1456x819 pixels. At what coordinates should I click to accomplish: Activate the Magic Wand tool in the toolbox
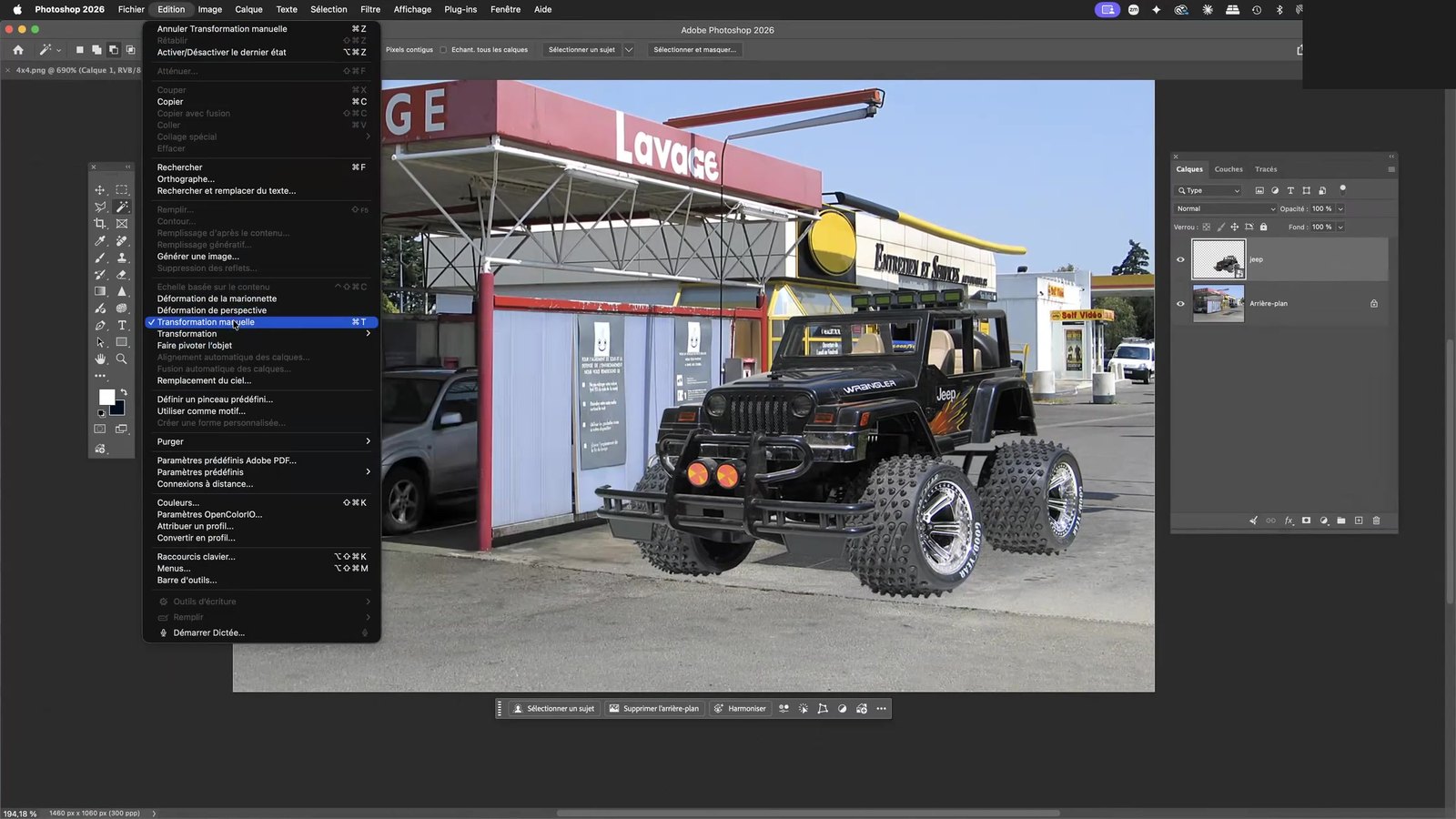pyautogui.click(x=122, y=207)
